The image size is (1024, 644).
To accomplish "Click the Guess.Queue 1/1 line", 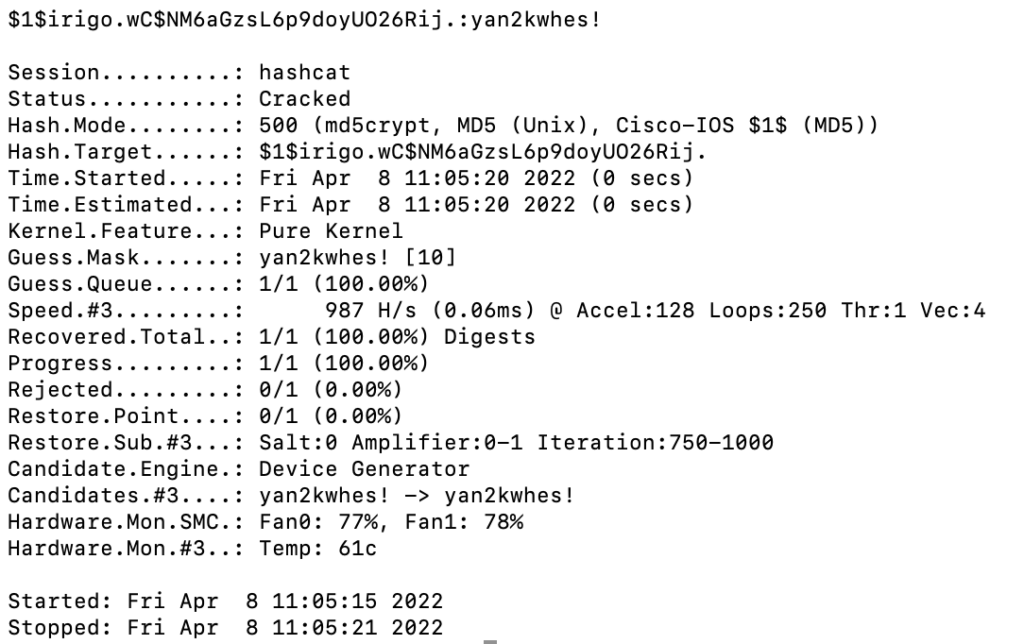I will pyautogui.click(x=217, y=284).
